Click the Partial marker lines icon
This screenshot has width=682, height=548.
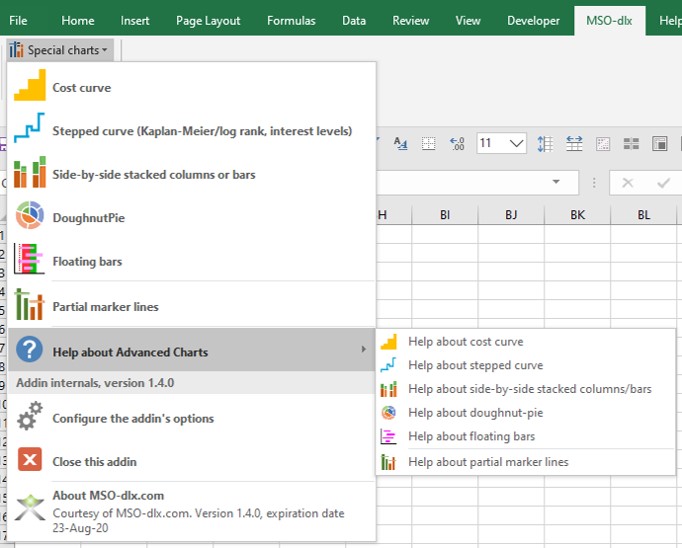(29, 304)
